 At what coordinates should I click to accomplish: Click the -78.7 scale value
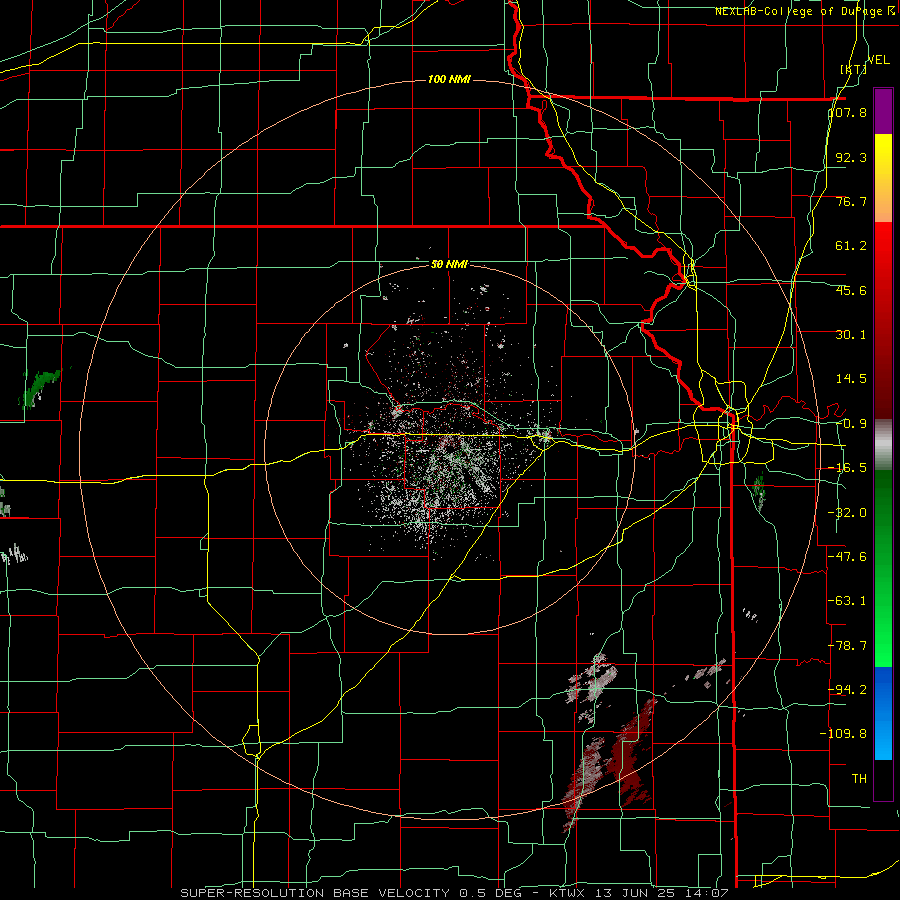click(x=847, y=646)
